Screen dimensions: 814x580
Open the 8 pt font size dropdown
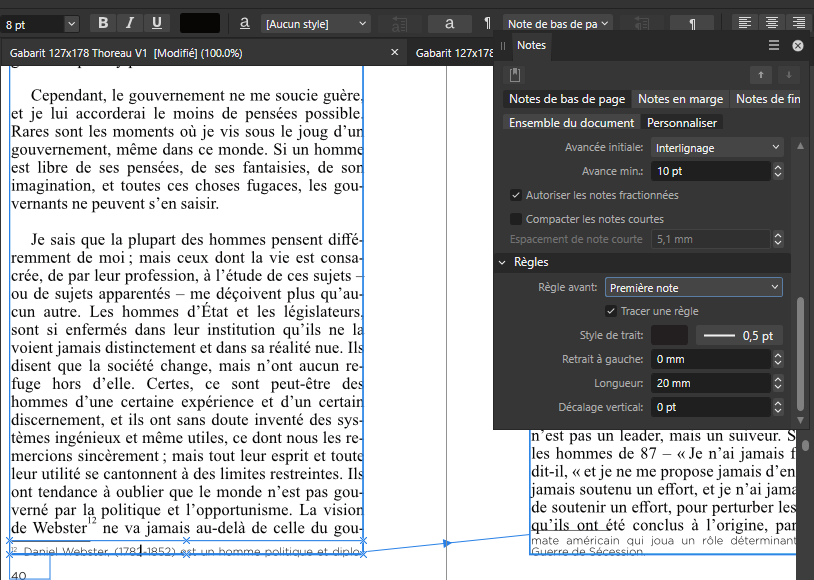[x=72, y=24]
